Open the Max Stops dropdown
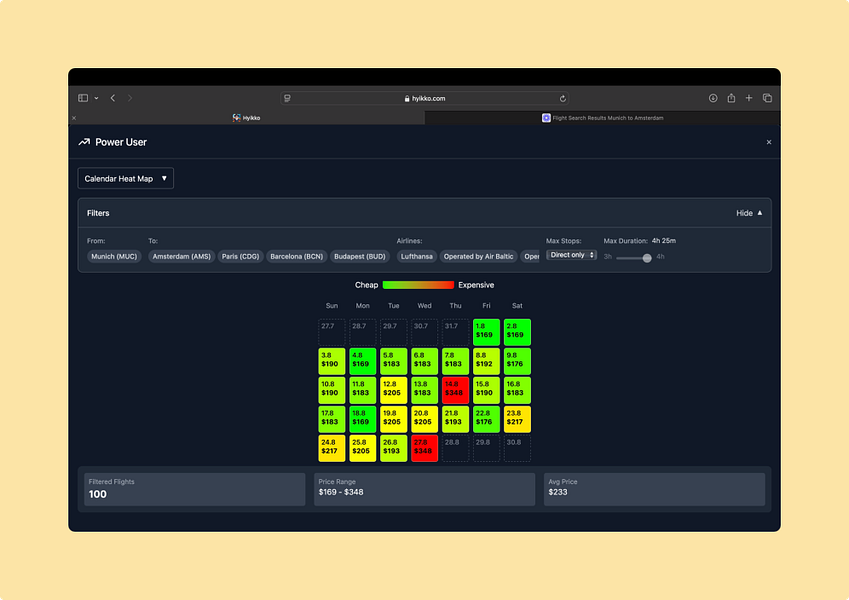This screenshot has height=600, width=849. click(x=572, y=255)
